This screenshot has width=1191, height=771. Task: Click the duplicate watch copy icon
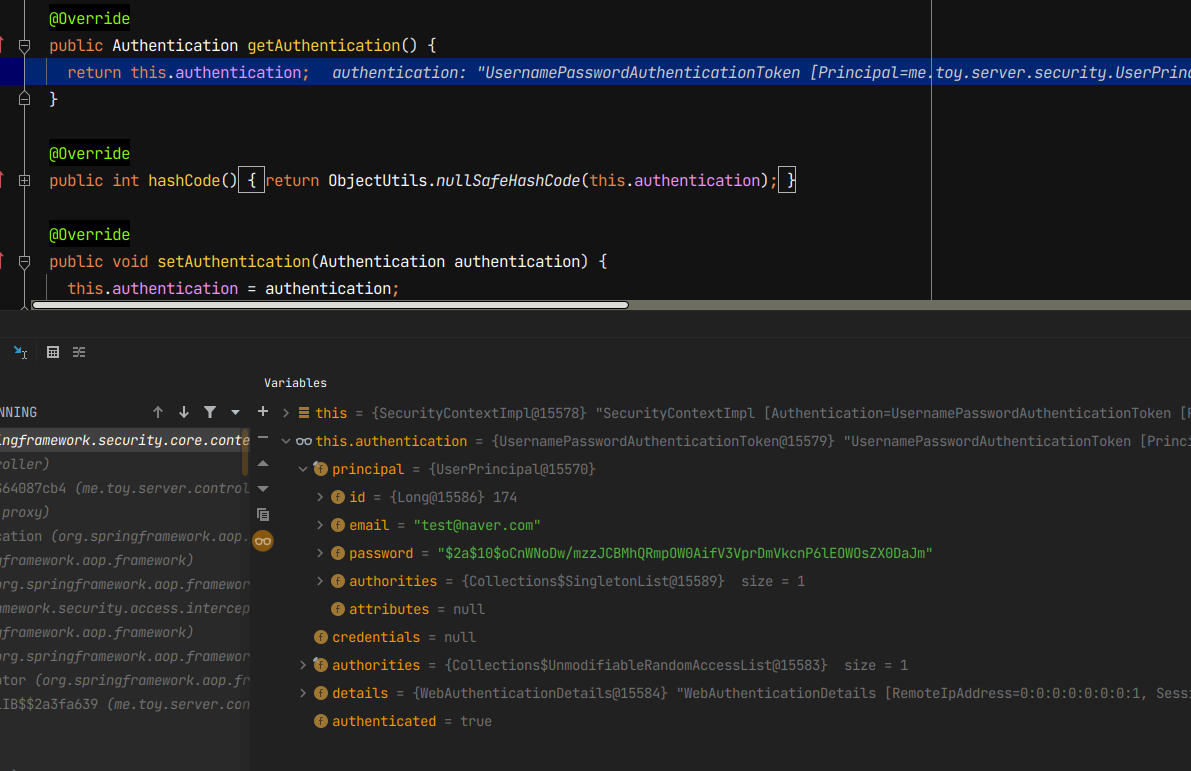pos(263,515)
